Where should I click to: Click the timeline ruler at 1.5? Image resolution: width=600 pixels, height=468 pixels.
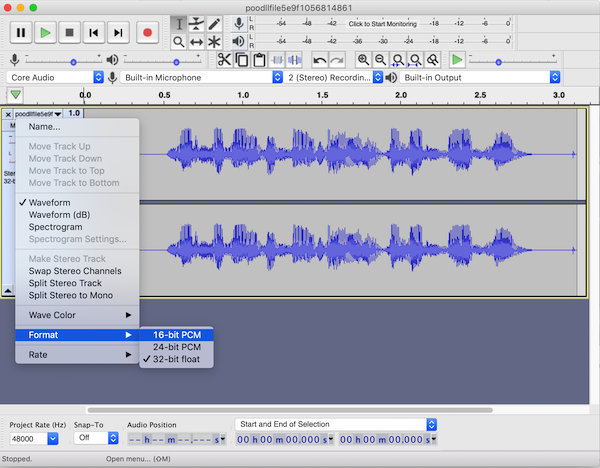322,95
